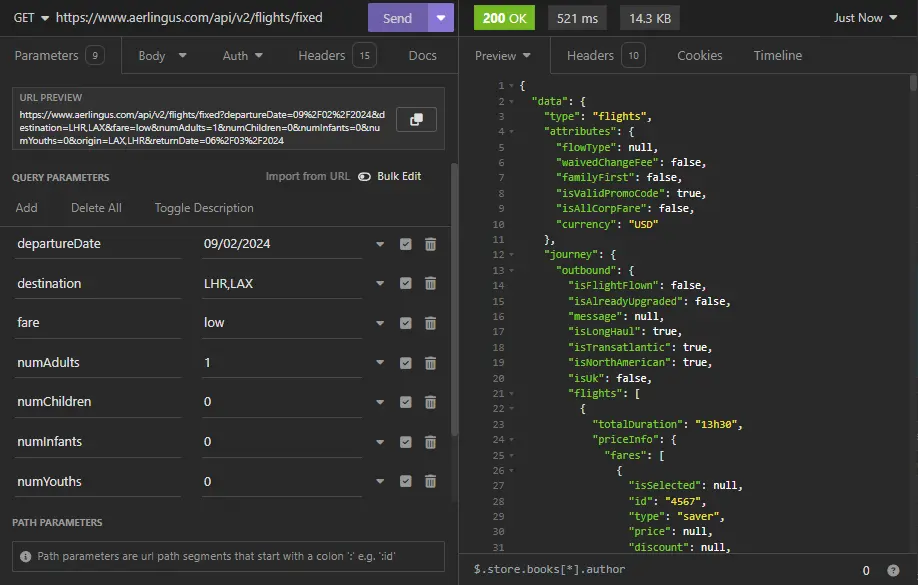918x585 pixels.
Task: Click the query parameters panel scrollbar
Action: point(454,299)
